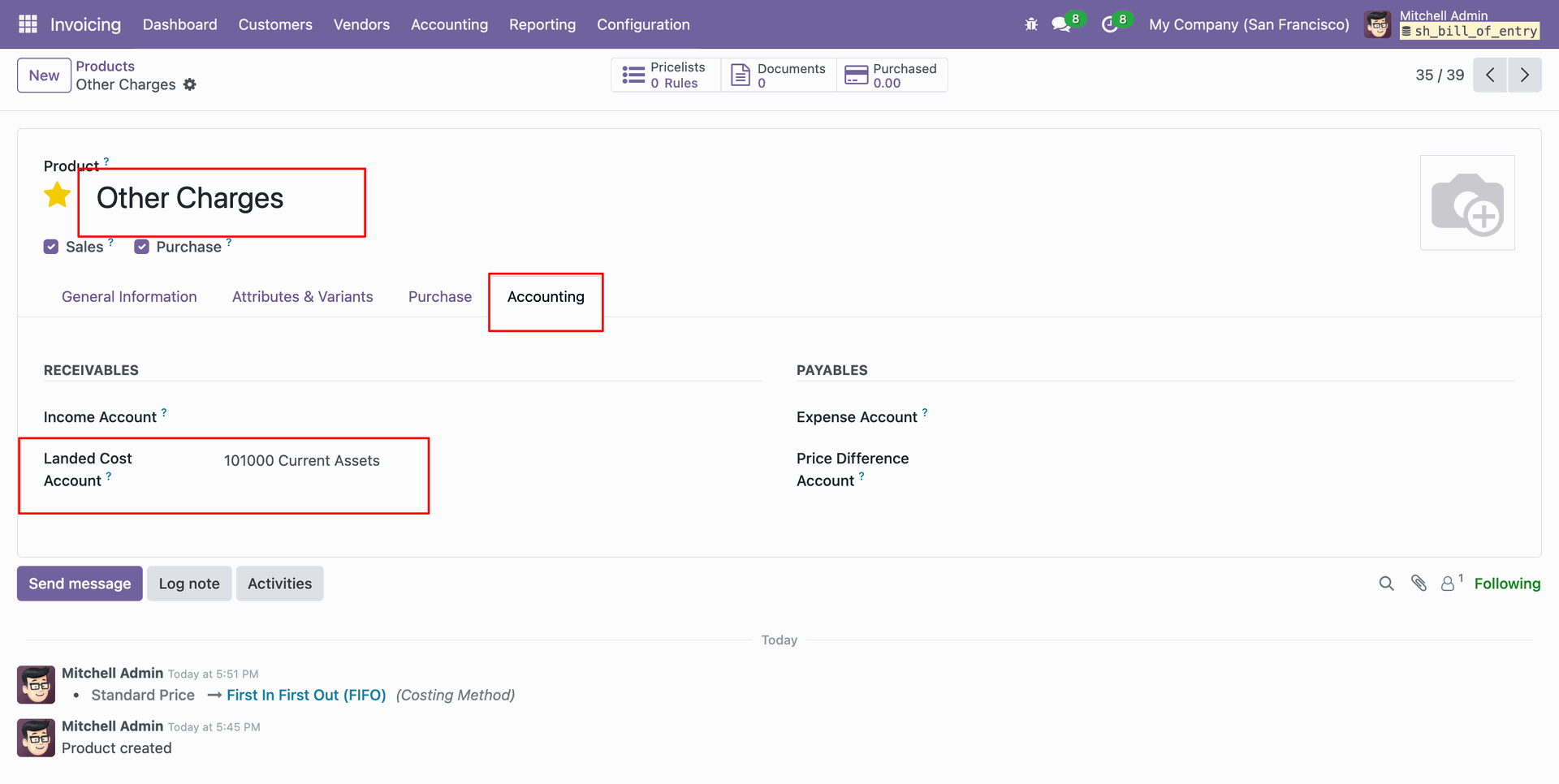Show help tooltip for Purchase checkbox

229,242
